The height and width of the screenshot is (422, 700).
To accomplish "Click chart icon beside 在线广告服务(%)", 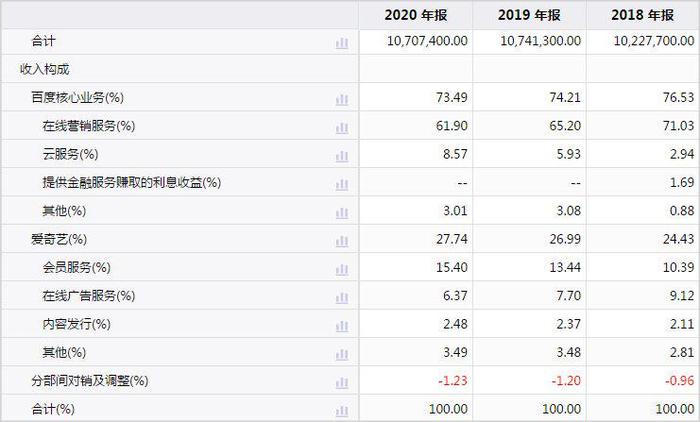I will [x=342, y=297].
